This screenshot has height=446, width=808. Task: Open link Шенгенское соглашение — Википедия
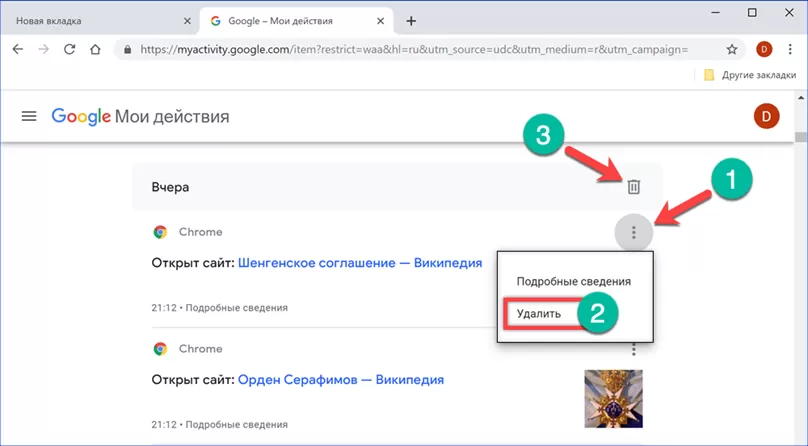coord(360,263)
